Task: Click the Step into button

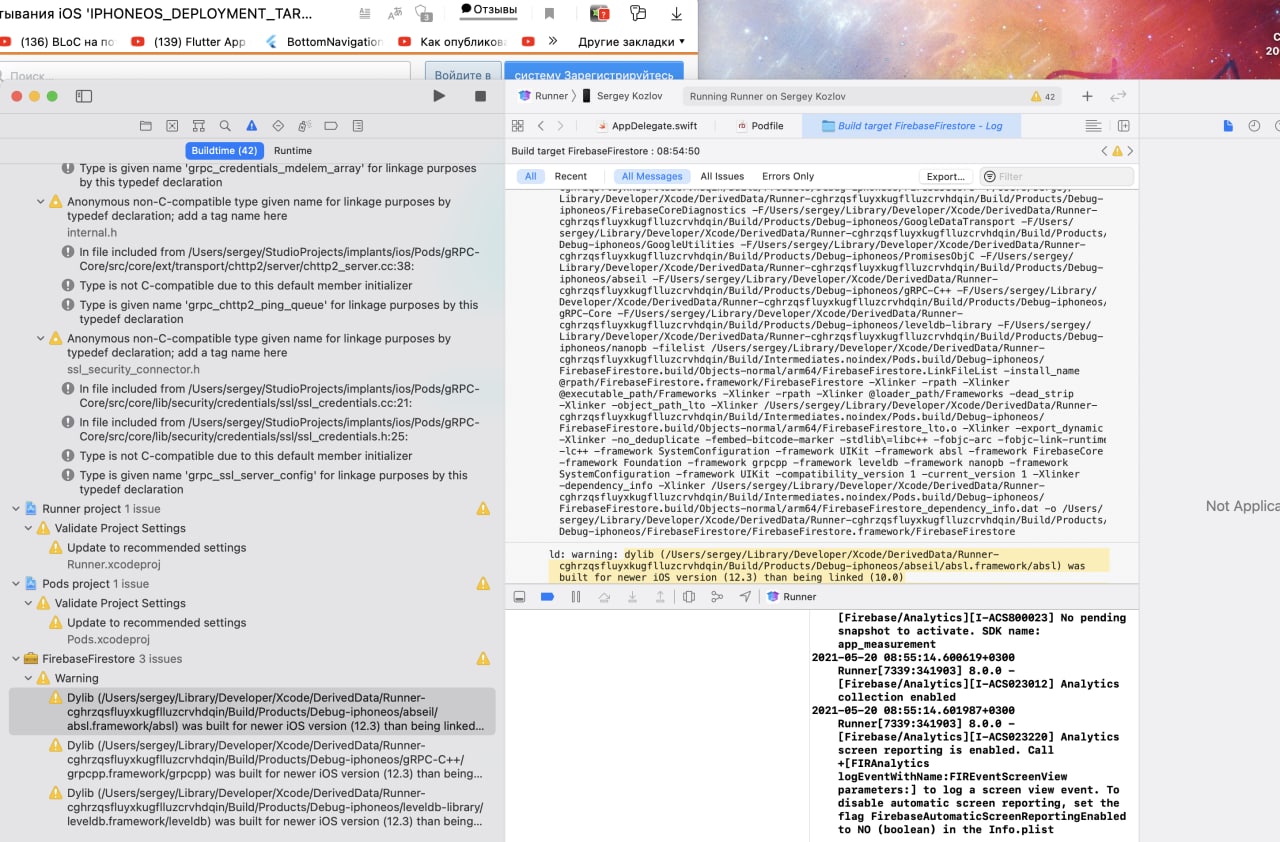Action: pyautogui.click(x=632, y=597)
